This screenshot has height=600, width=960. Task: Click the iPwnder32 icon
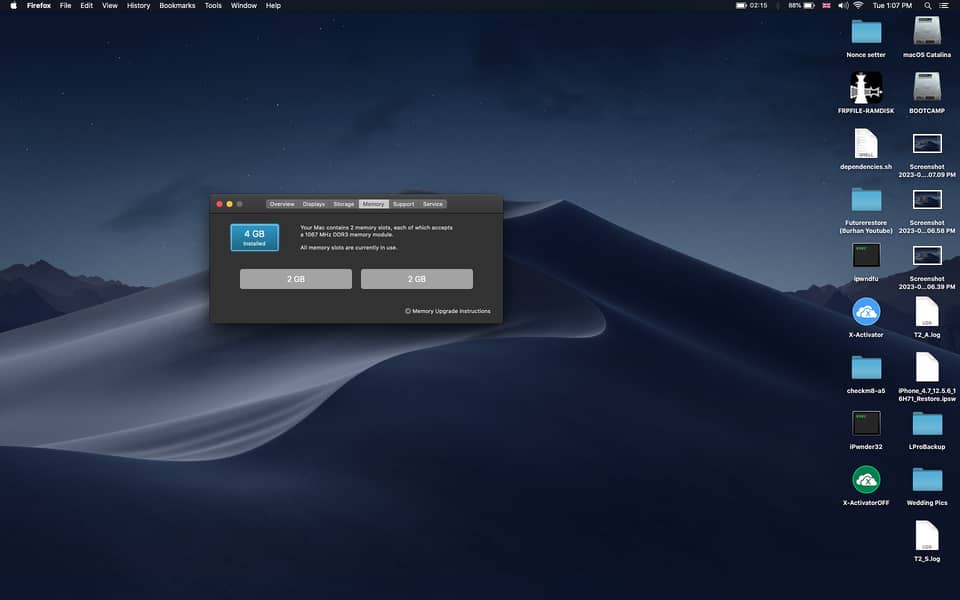click(x=866, y=423)
